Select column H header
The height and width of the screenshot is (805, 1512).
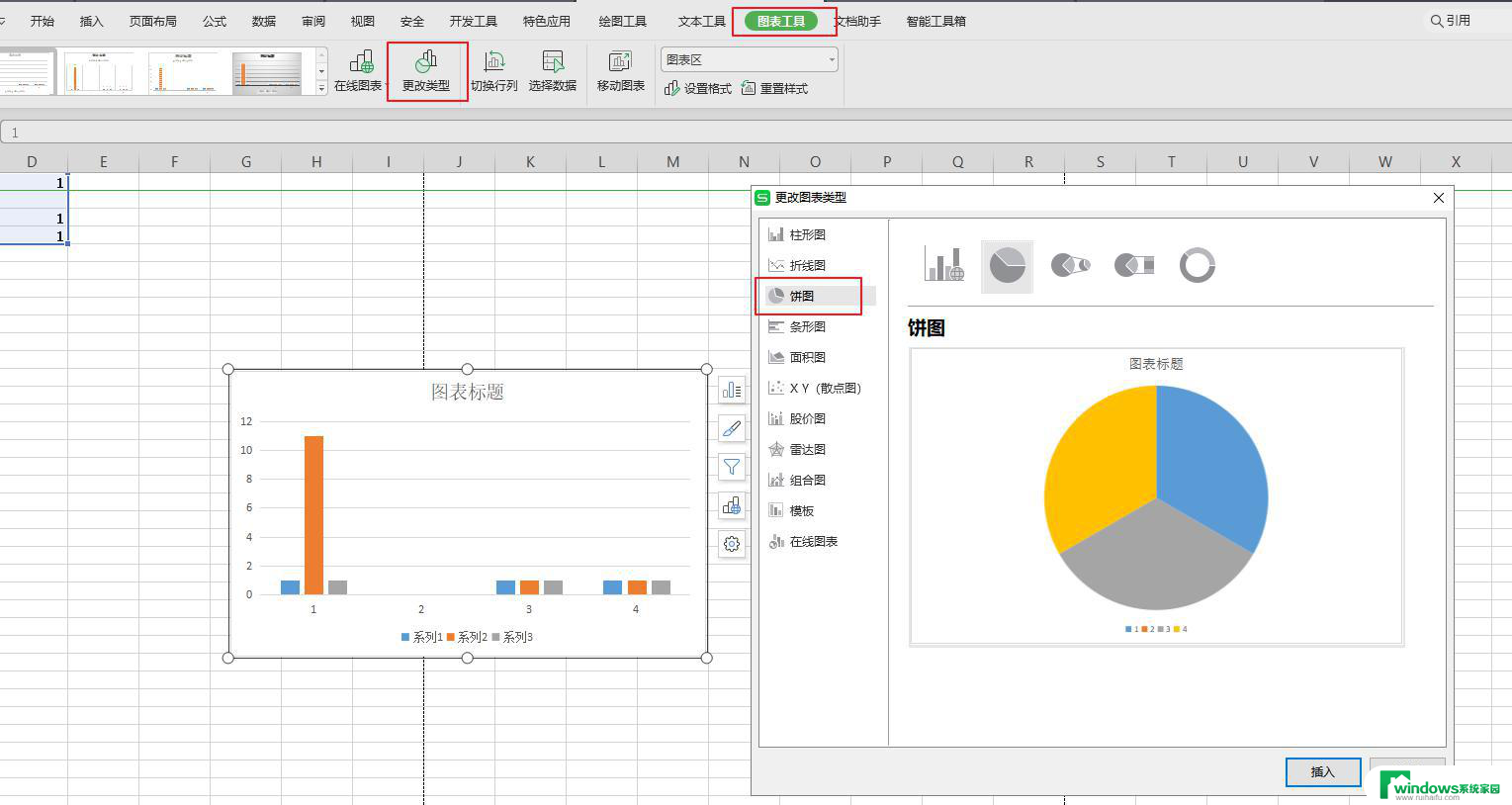(316, 161)
